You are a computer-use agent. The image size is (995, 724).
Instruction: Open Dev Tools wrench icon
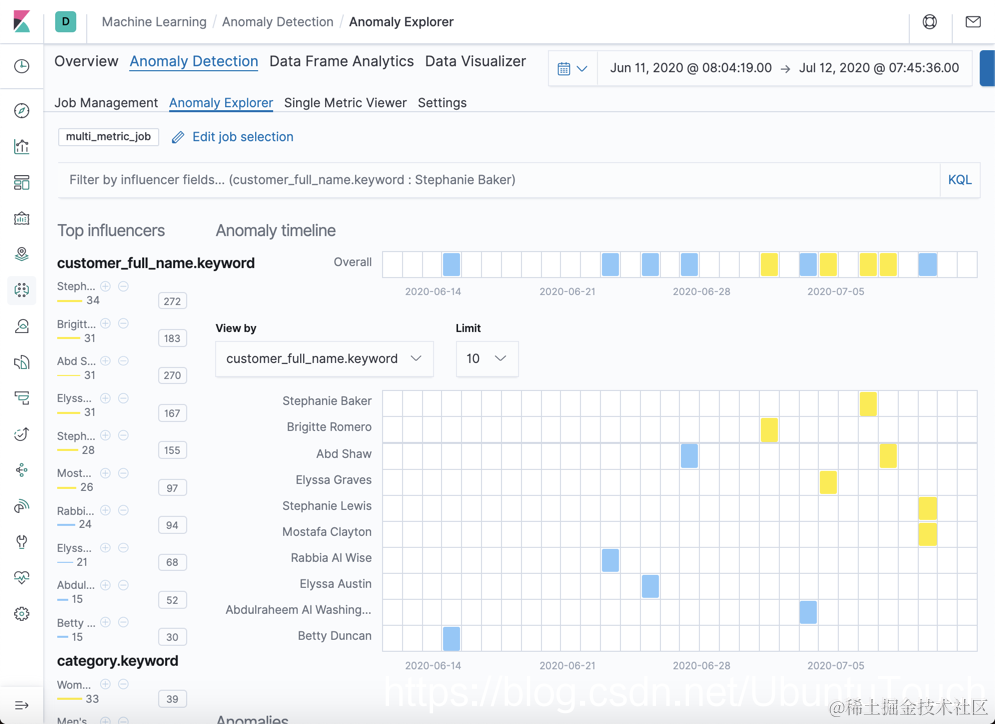coord(22,542)
